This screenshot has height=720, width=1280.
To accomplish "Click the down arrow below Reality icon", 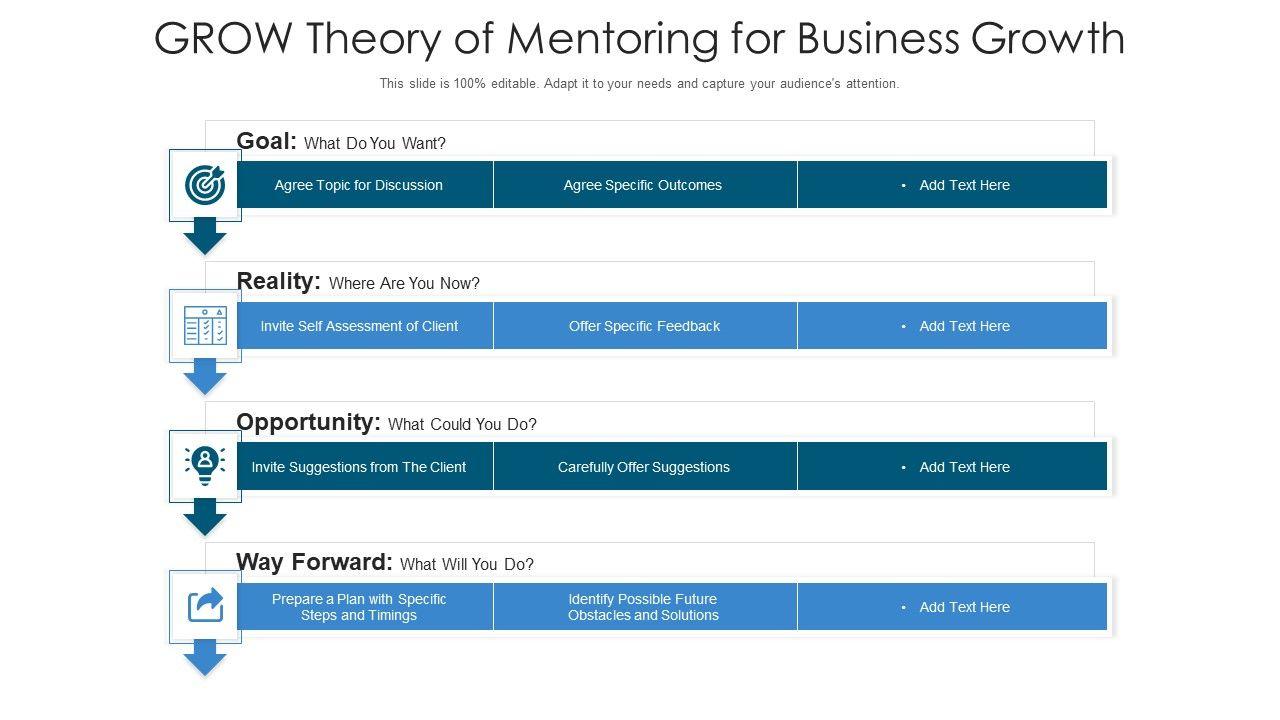I will pos(205,376).
